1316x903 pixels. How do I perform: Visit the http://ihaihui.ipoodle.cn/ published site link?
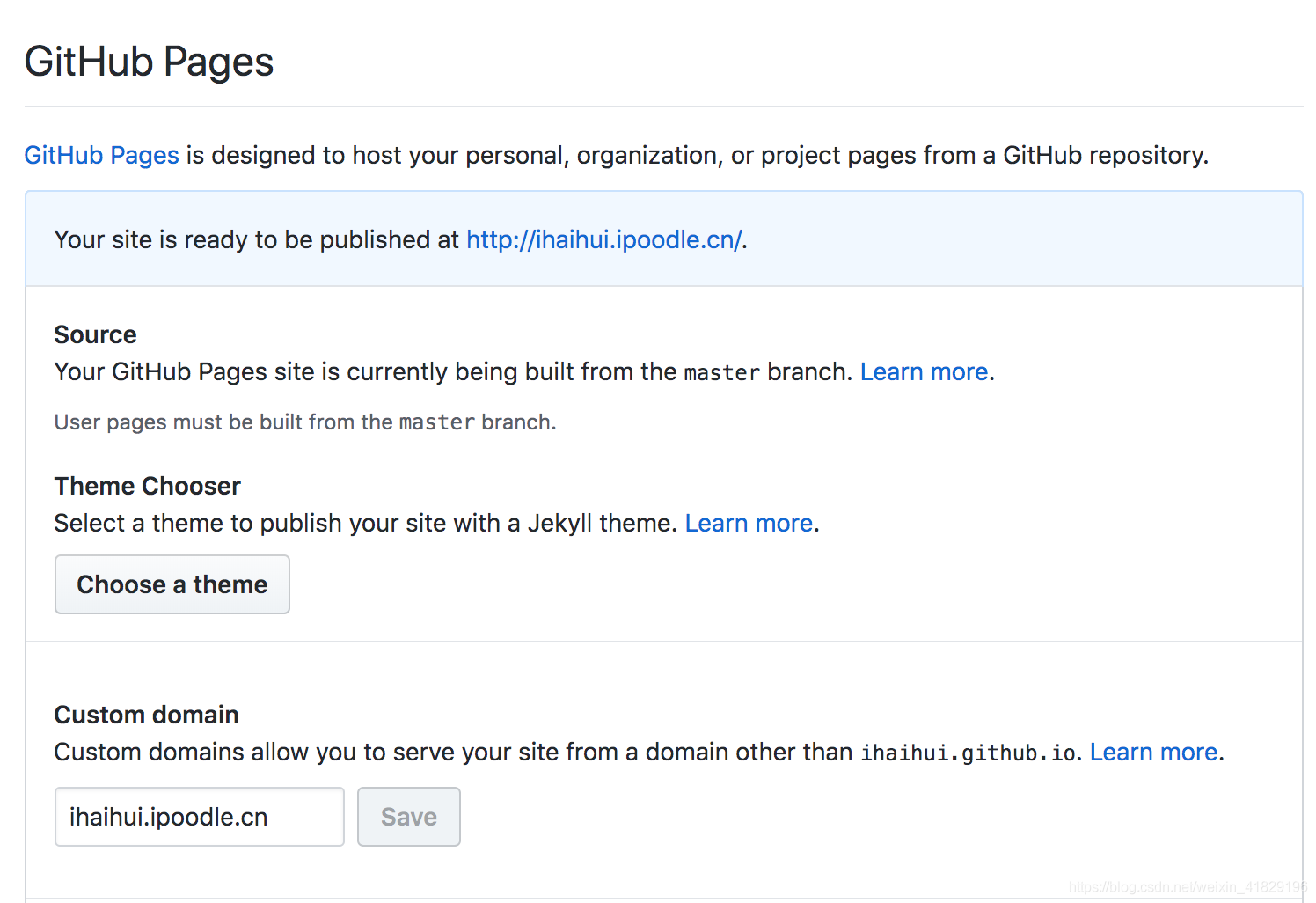click(603, 240)
